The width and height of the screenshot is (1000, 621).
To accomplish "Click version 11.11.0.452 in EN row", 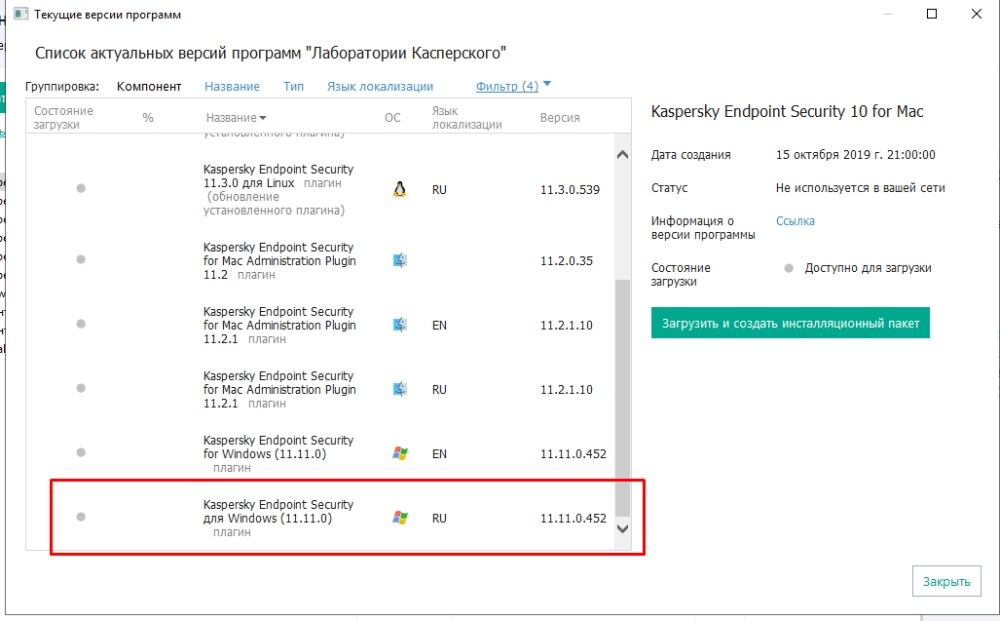I will tap(573, 454).
